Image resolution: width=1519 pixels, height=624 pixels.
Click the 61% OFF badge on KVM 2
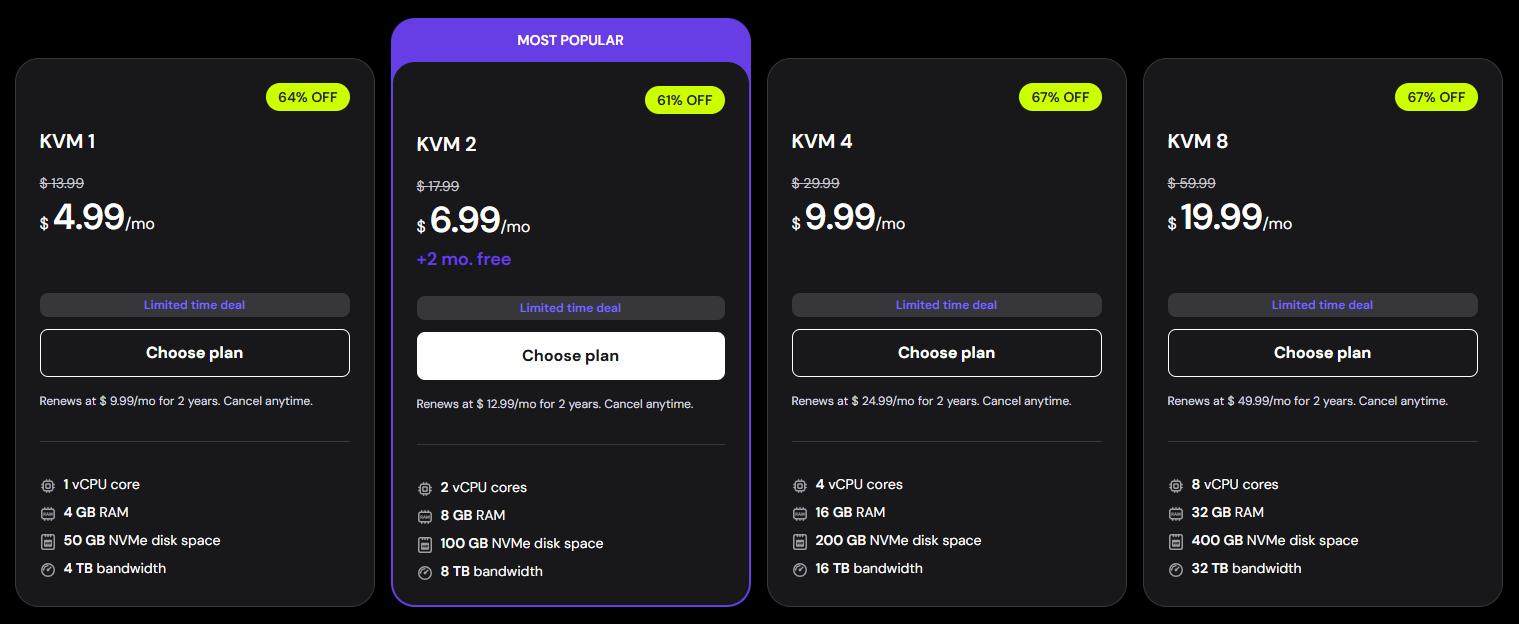(684, 100)
